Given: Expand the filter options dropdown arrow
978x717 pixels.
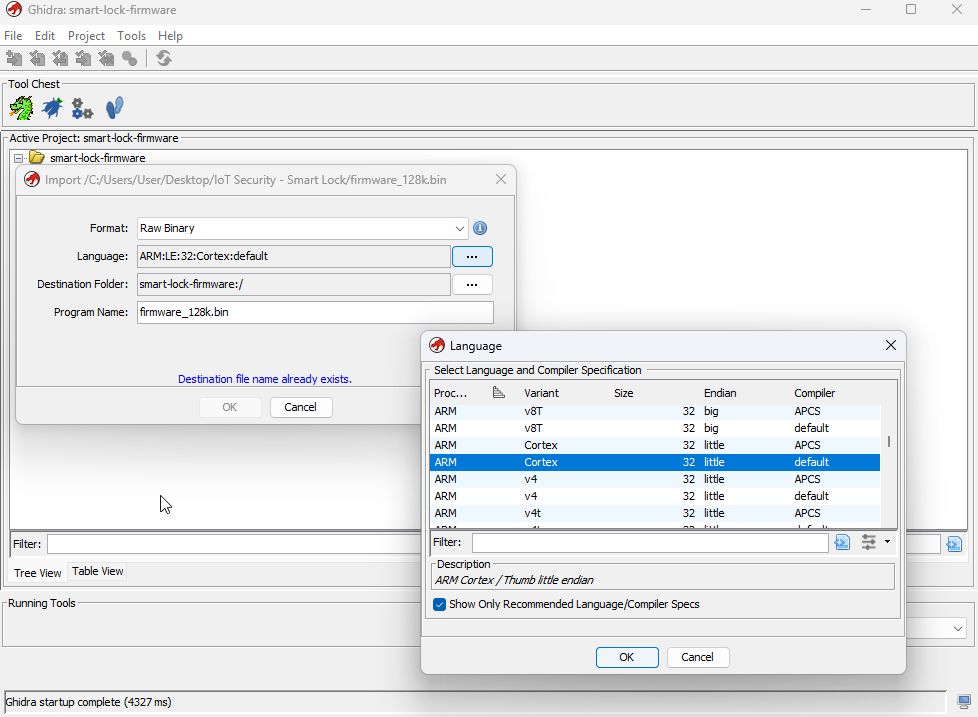Looking at the screenshot, I should point(887,542).
